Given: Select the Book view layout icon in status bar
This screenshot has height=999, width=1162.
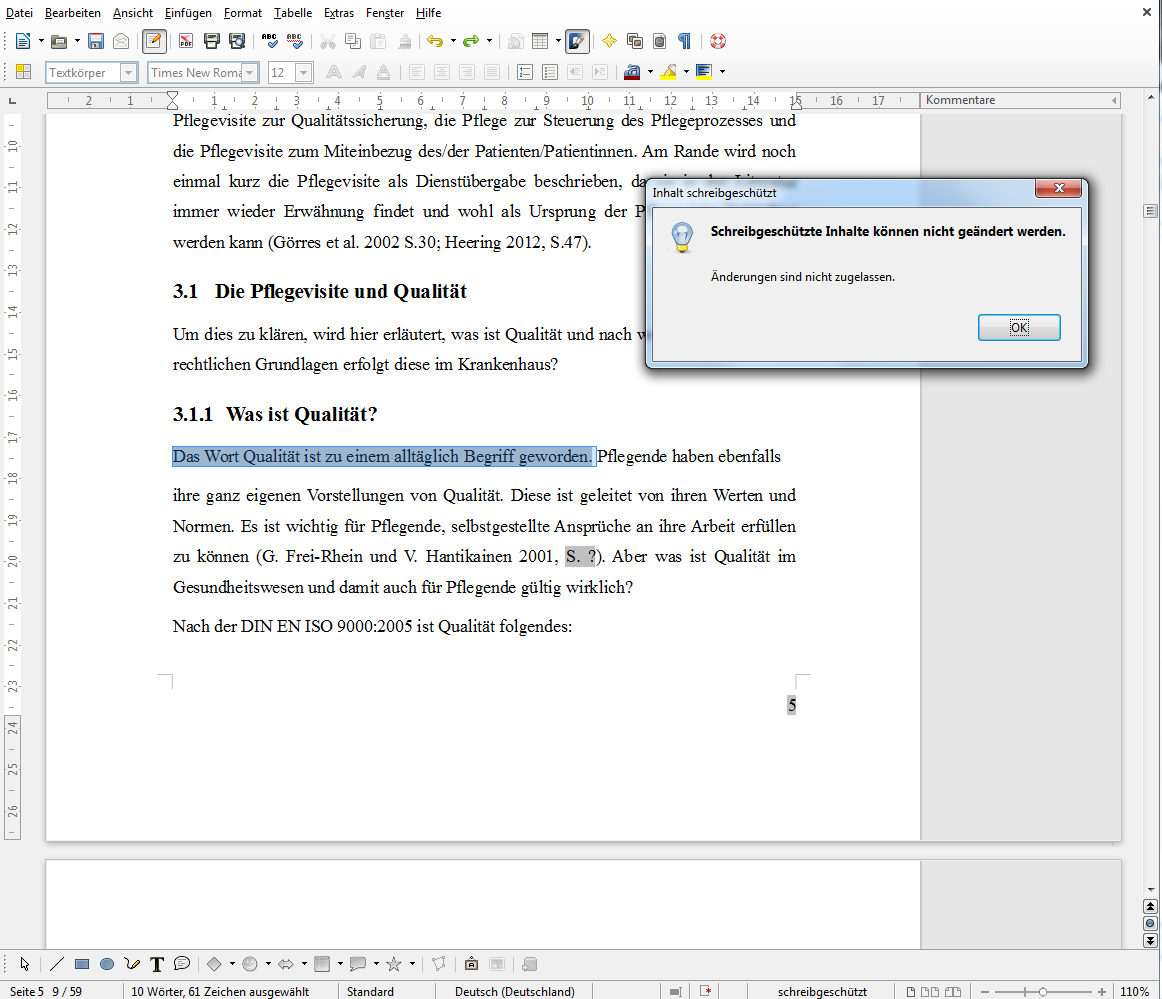Looking at the screenshot, I should click(x=953, y=992).
